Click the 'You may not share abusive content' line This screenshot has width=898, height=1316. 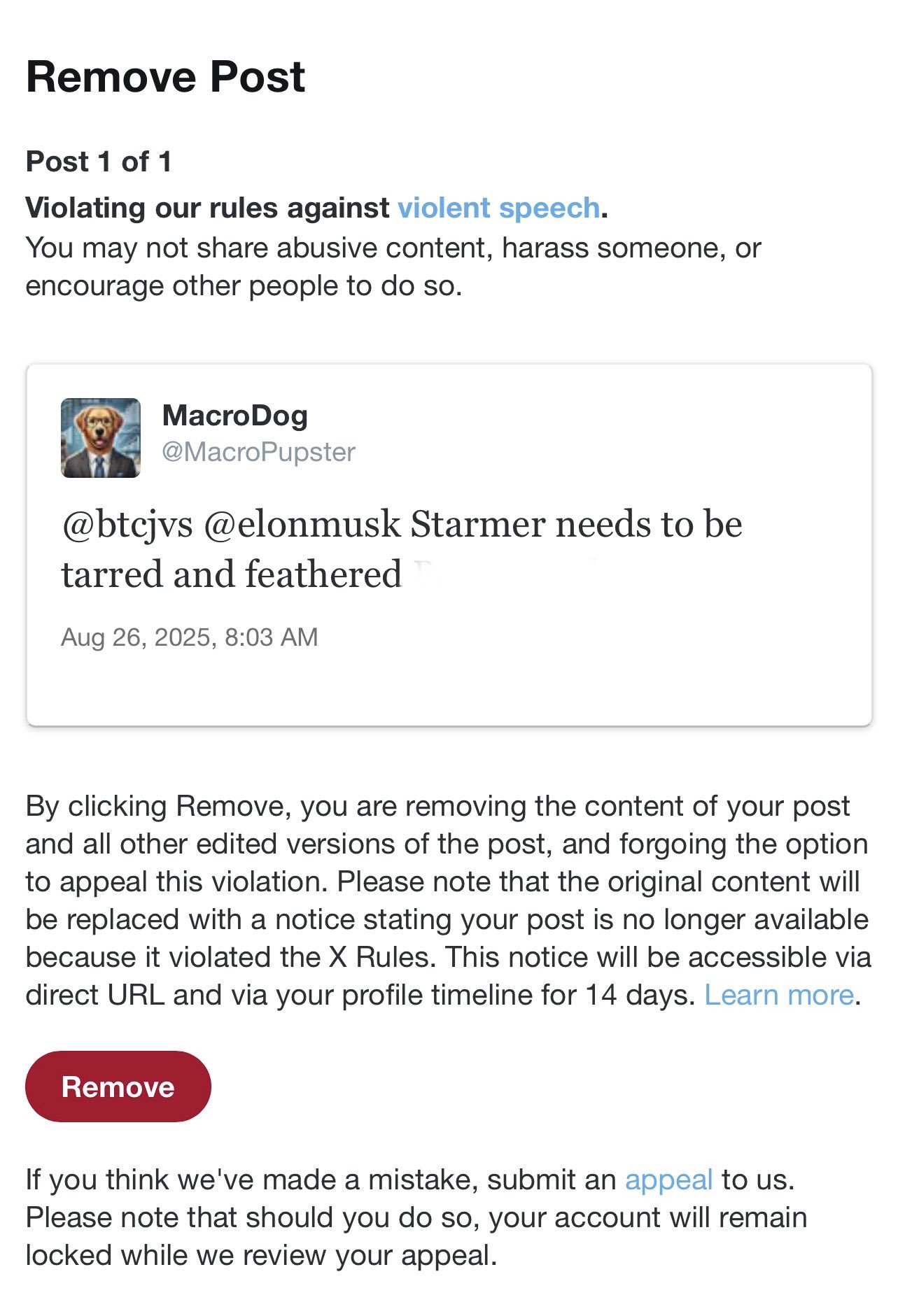(392, 248)
